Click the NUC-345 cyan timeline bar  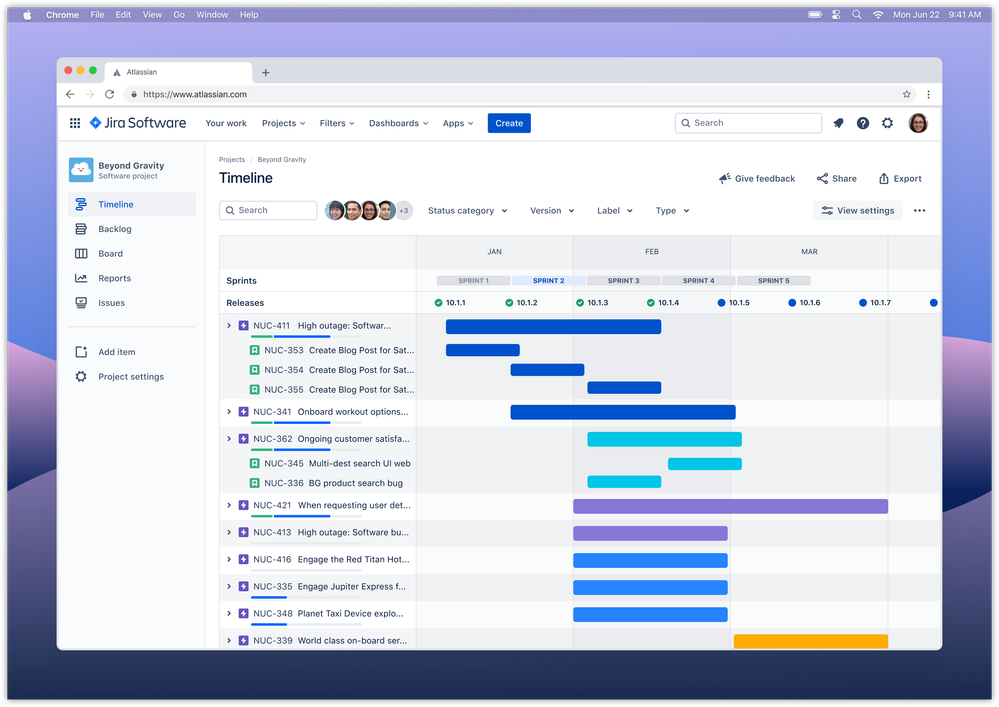(x=705, y=464)
